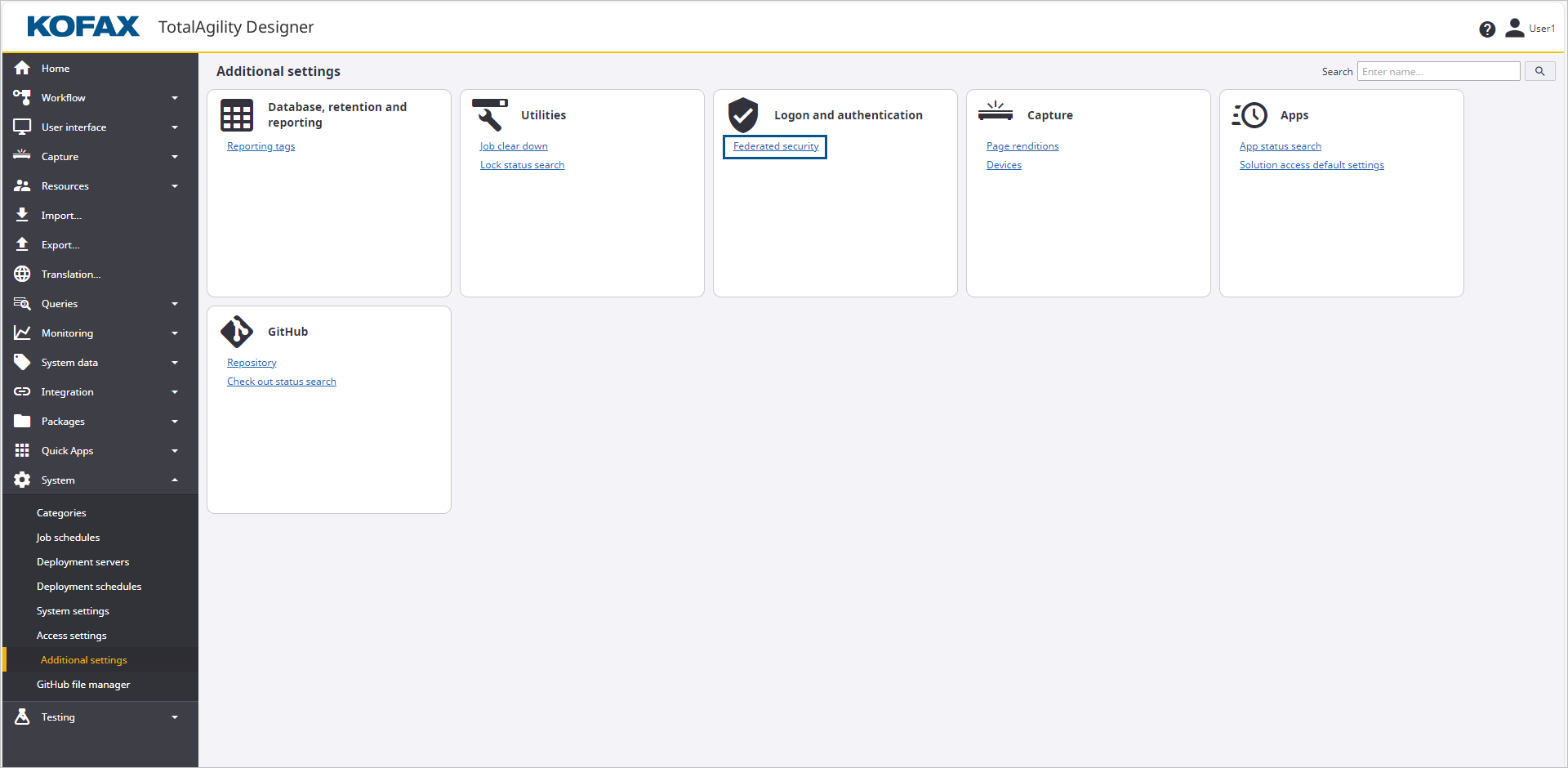Expand the Workflow menu arrow
The height and width of the screenshot is (768, 1568).
(175, 98)
